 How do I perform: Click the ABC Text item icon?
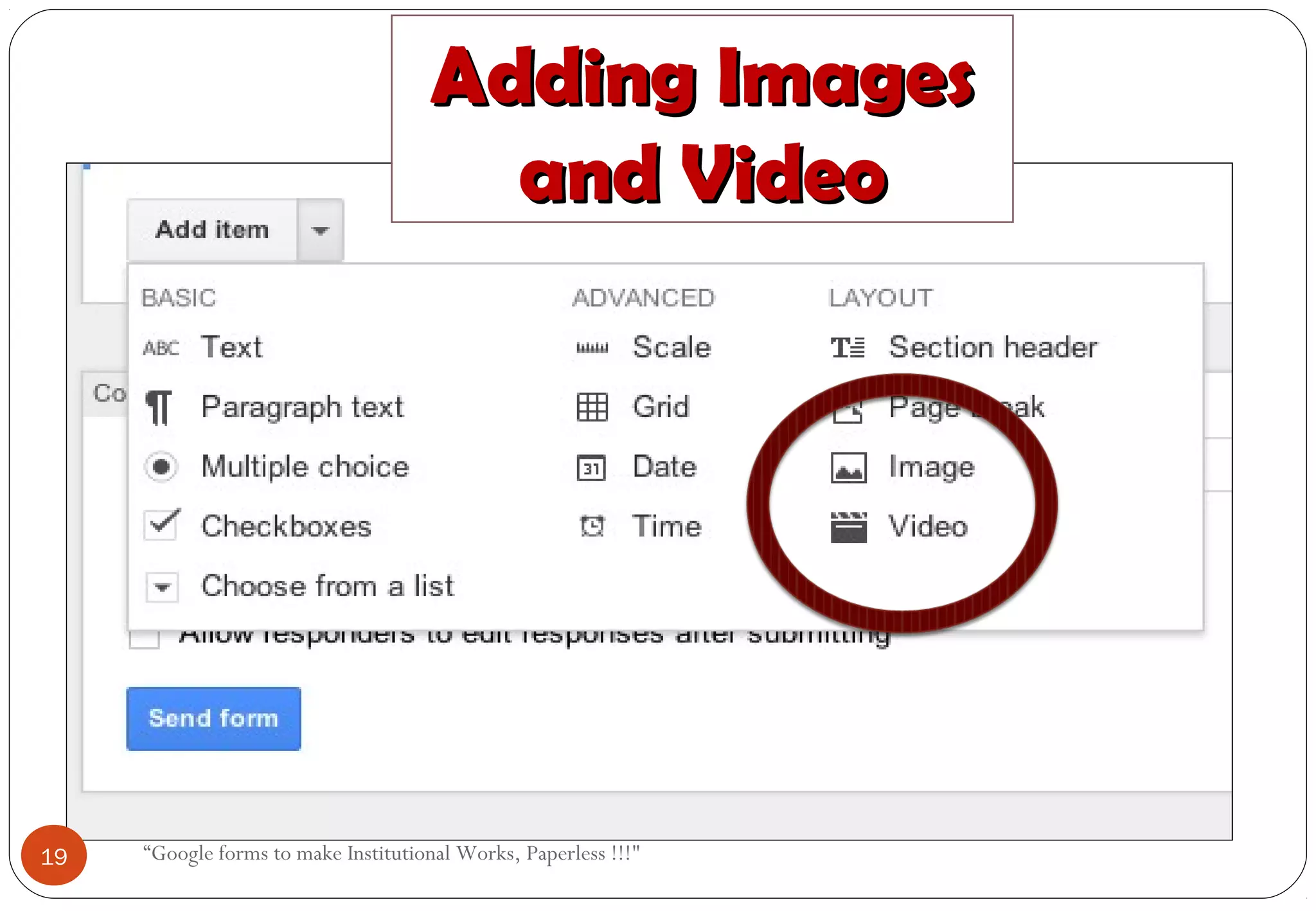pyautogui.click(x=161, y=348)
